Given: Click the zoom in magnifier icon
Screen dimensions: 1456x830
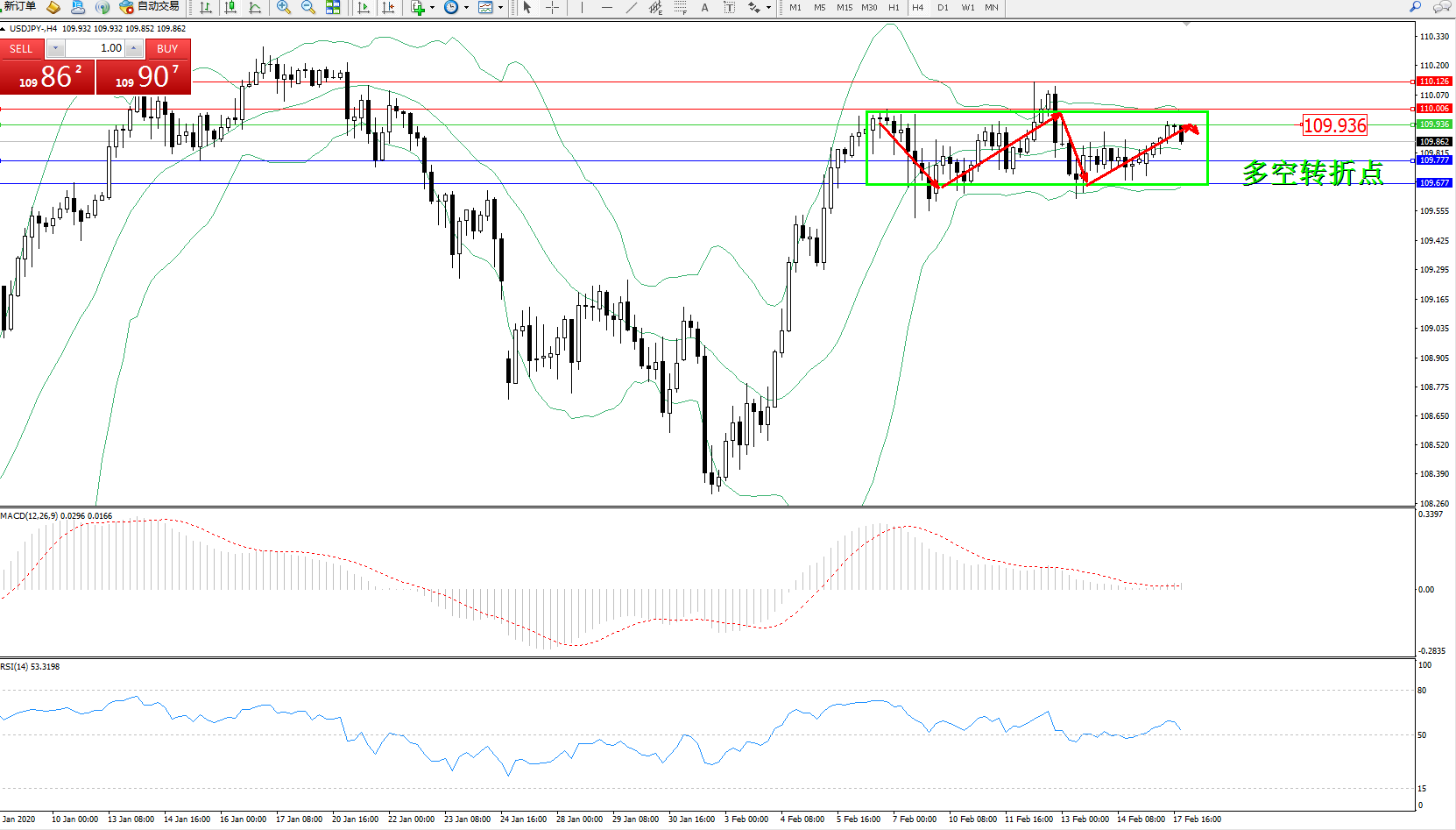Looking at the screenshot, I should [x=283, y=7].
